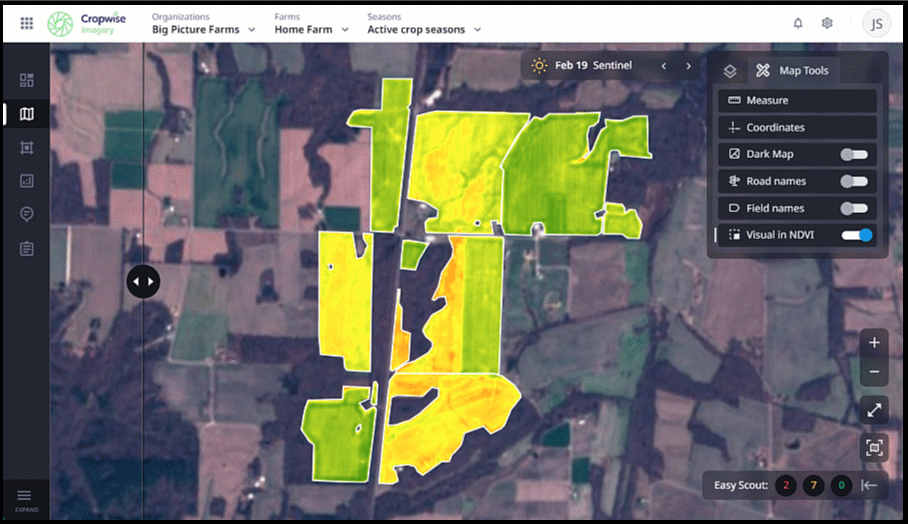Open the Home Farm farms dropdown
The height and width of the screenshot is (524, 908).
click(x=311, y=30)
